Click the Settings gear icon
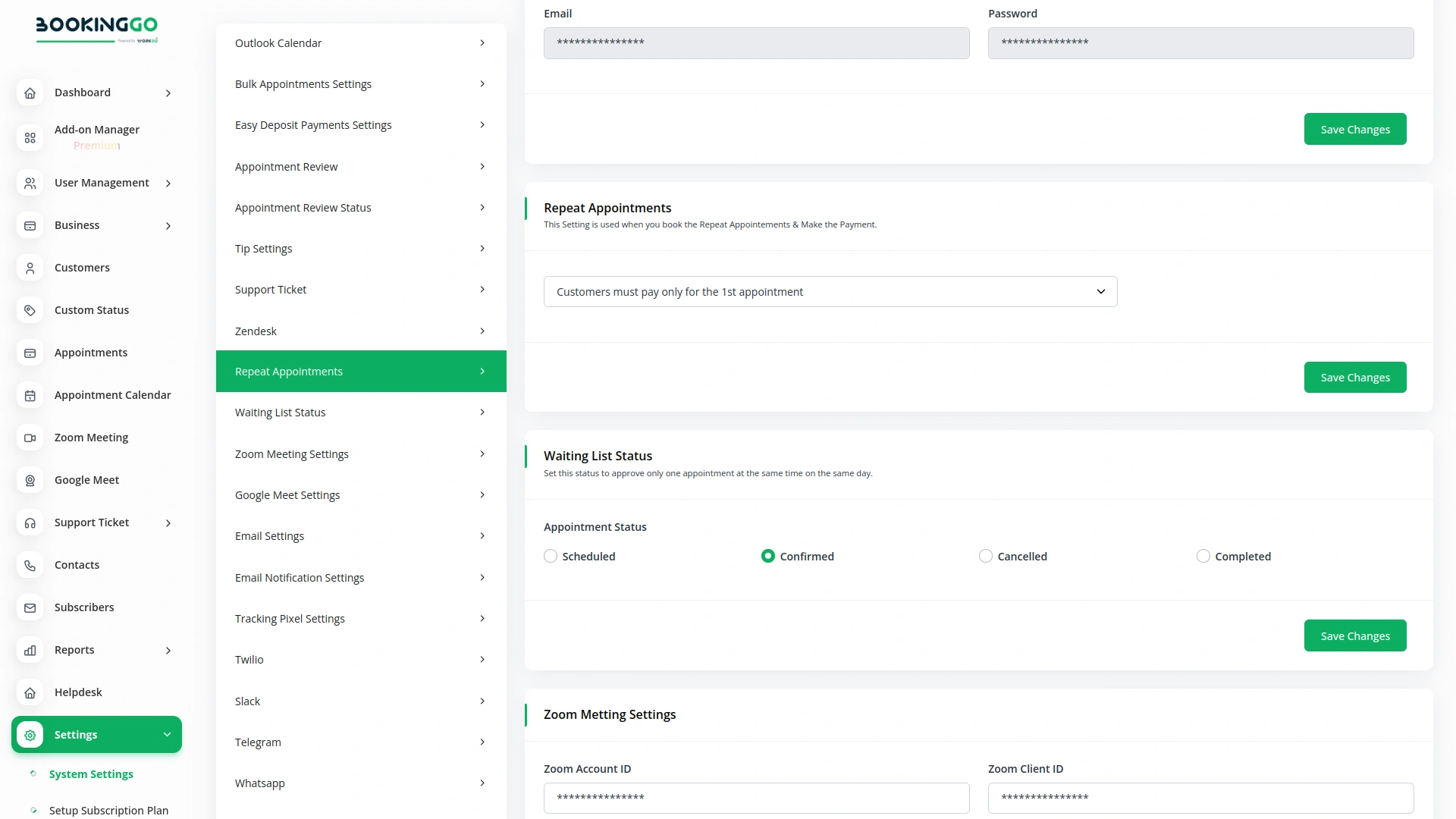Screen dimensions: 1456x819 [30, 735]
